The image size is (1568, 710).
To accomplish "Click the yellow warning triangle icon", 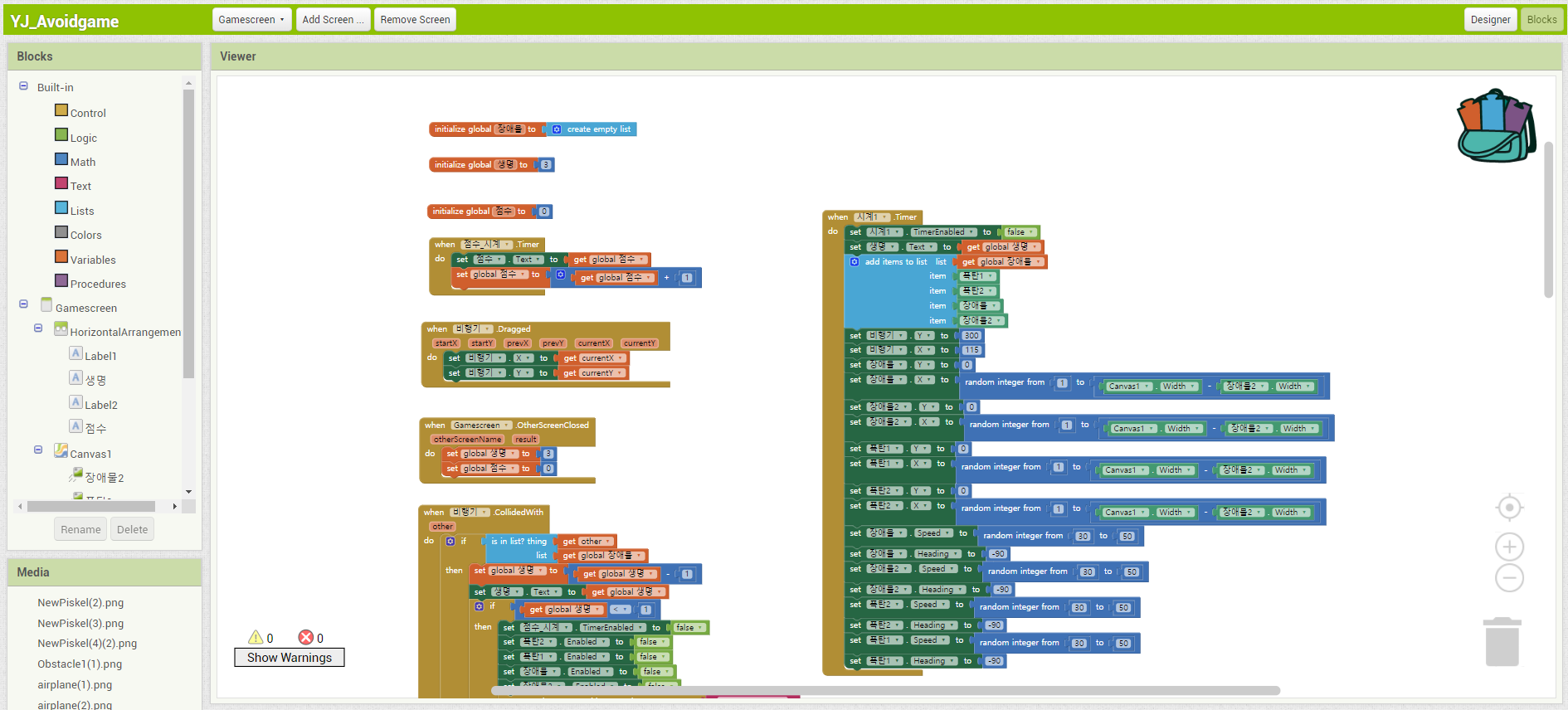I will (256, 637).
